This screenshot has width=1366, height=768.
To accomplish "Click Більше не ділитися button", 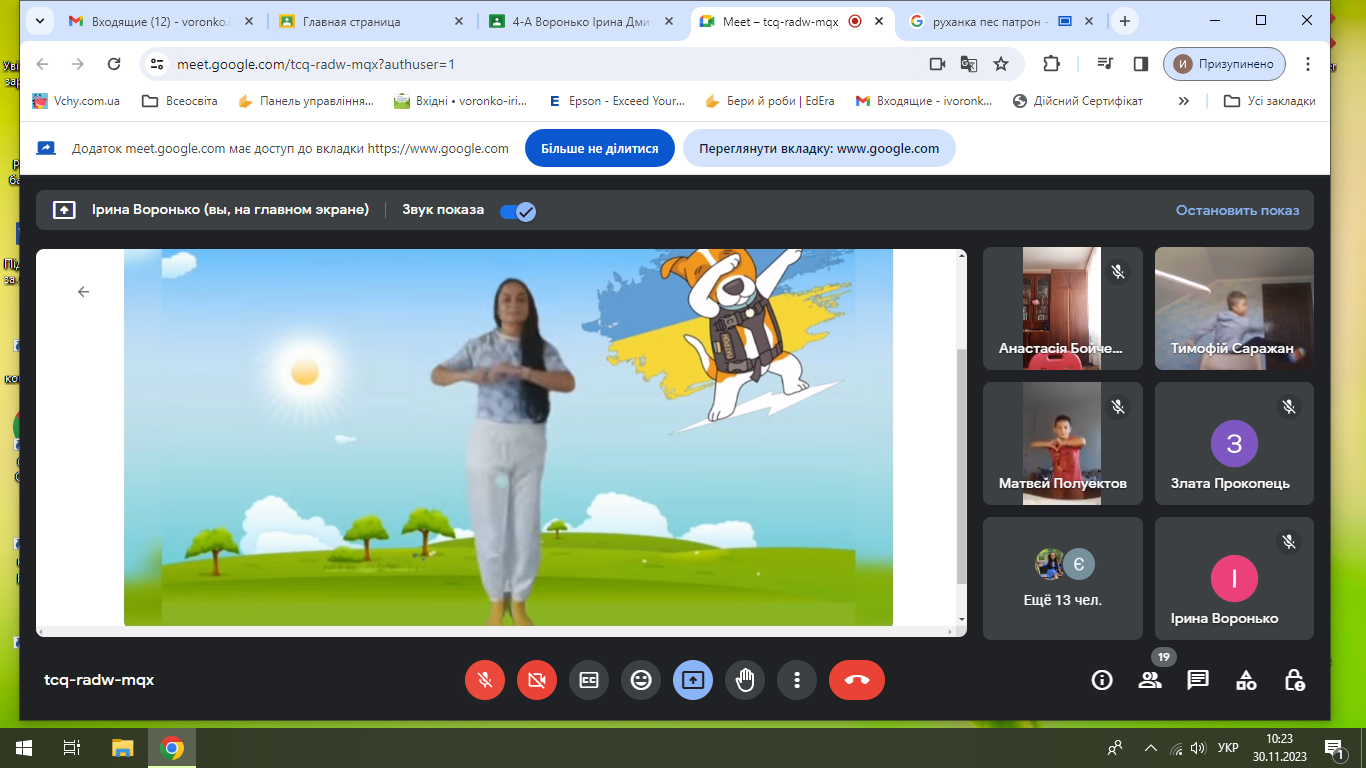I will pos(600,148).
